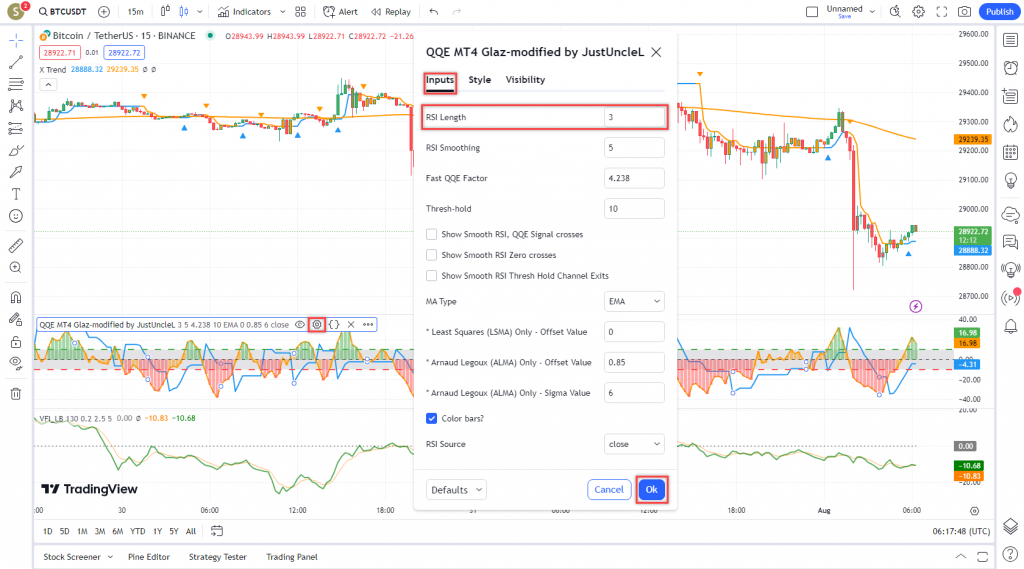Enable Show Smooth RSI Zero crosses
The height and width of the screenshot is (569, 1024).
[432, 255]
